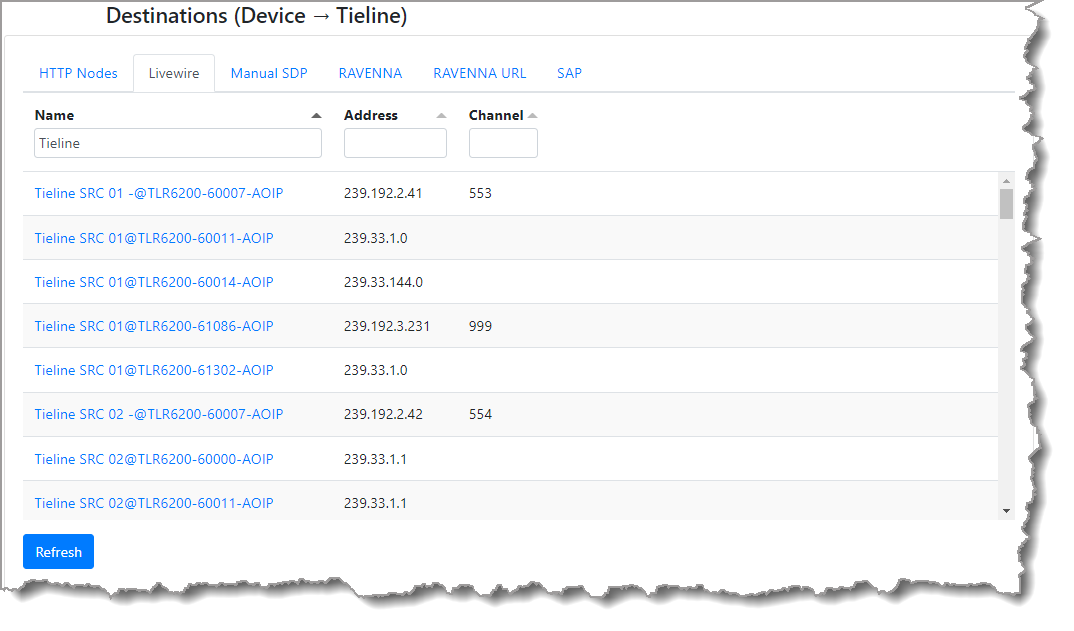Select Tieline SRC 02@TLR6200-60011-AOIP
The width and height of the screenshot is (1074, 631).
(x=154, y=503)
